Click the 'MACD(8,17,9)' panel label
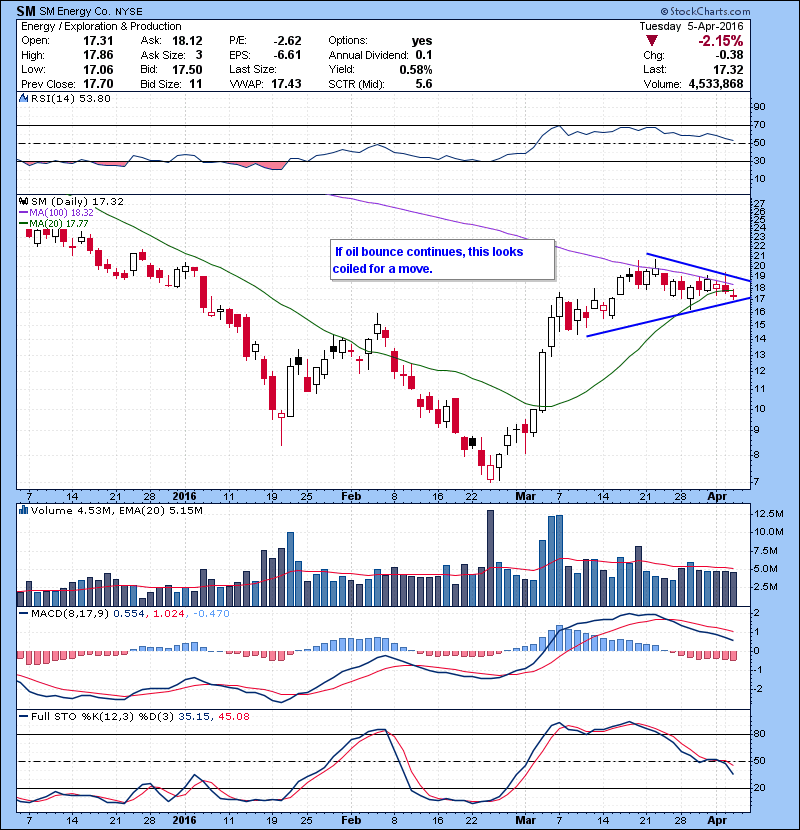 click(x=70, y=614)
